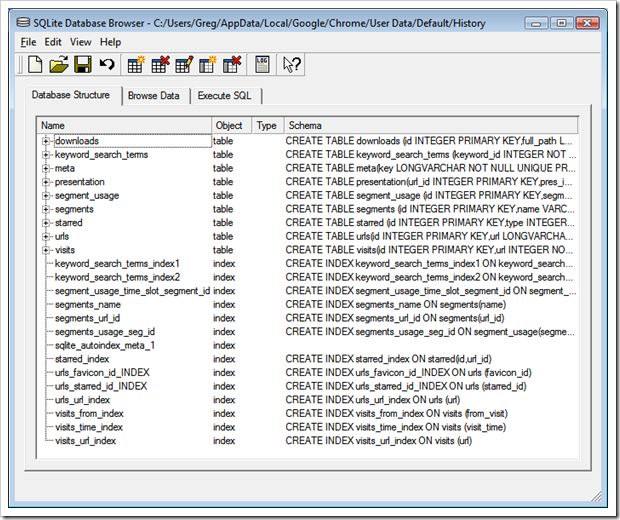620x520 pixels.
Task: Click the New Database icon
Action: click(x=34, y=66)
